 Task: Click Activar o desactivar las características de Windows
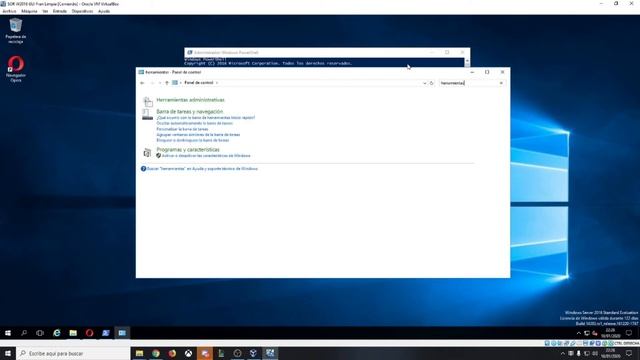206,156
